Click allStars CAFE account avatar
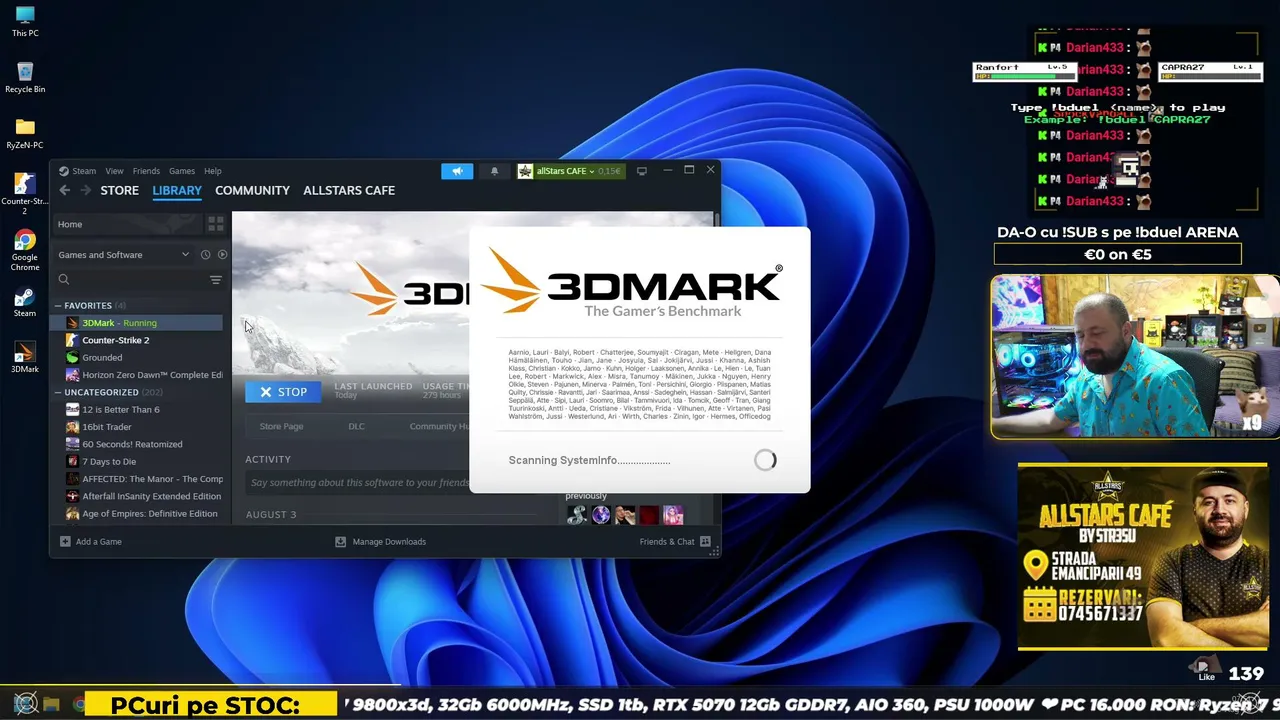This screenshot has width=1280, height=720. [525, 171]
